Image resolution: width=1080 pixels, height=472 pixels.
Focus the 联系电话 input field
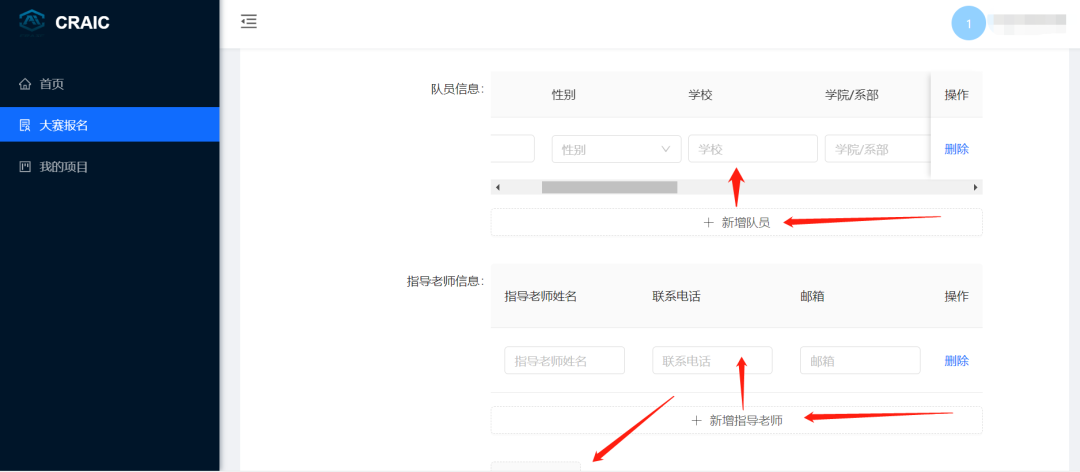[x=712, y=361]
